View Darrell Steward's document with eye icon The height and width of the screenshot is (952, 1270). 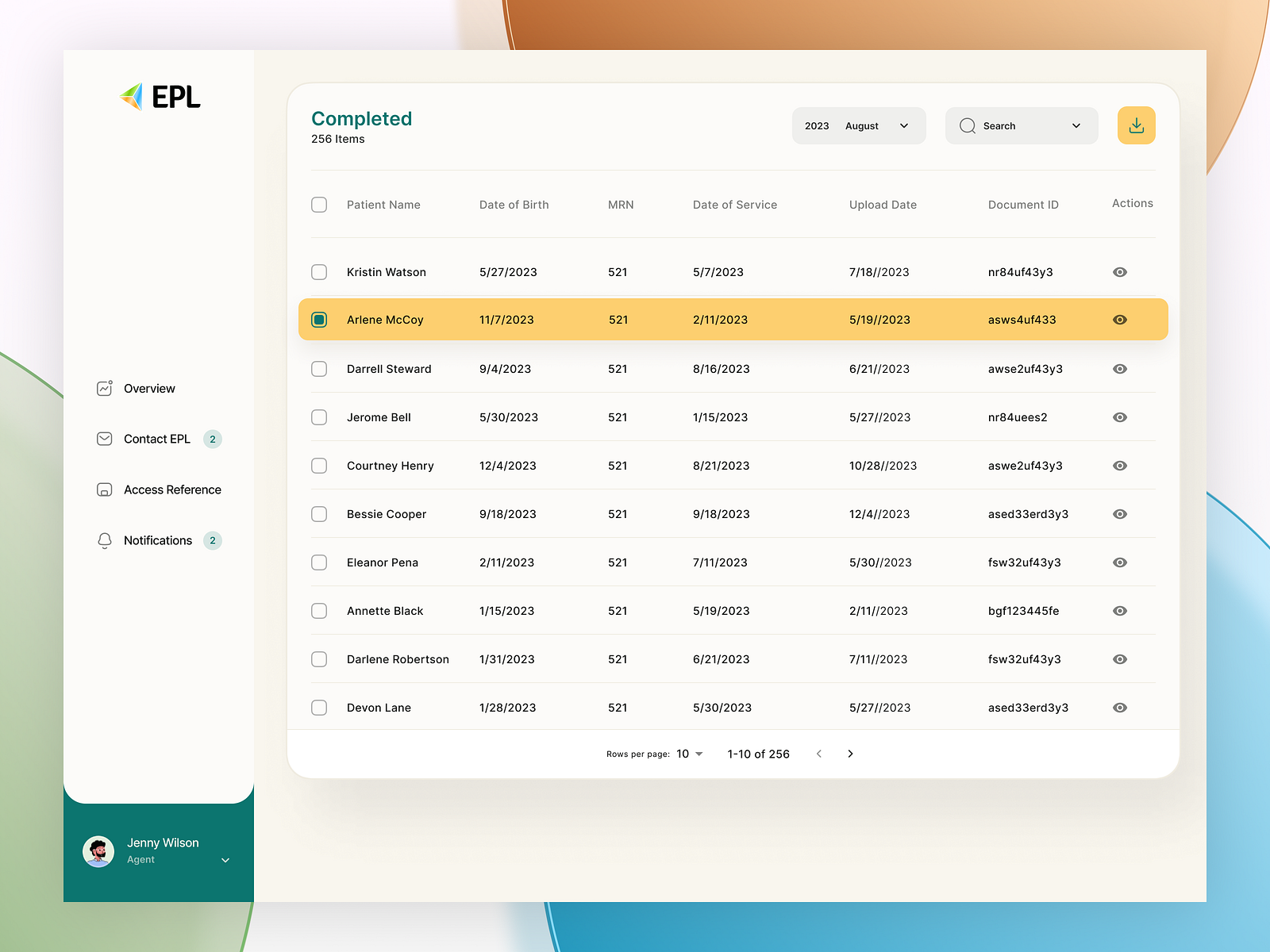tap(1120, 369)
